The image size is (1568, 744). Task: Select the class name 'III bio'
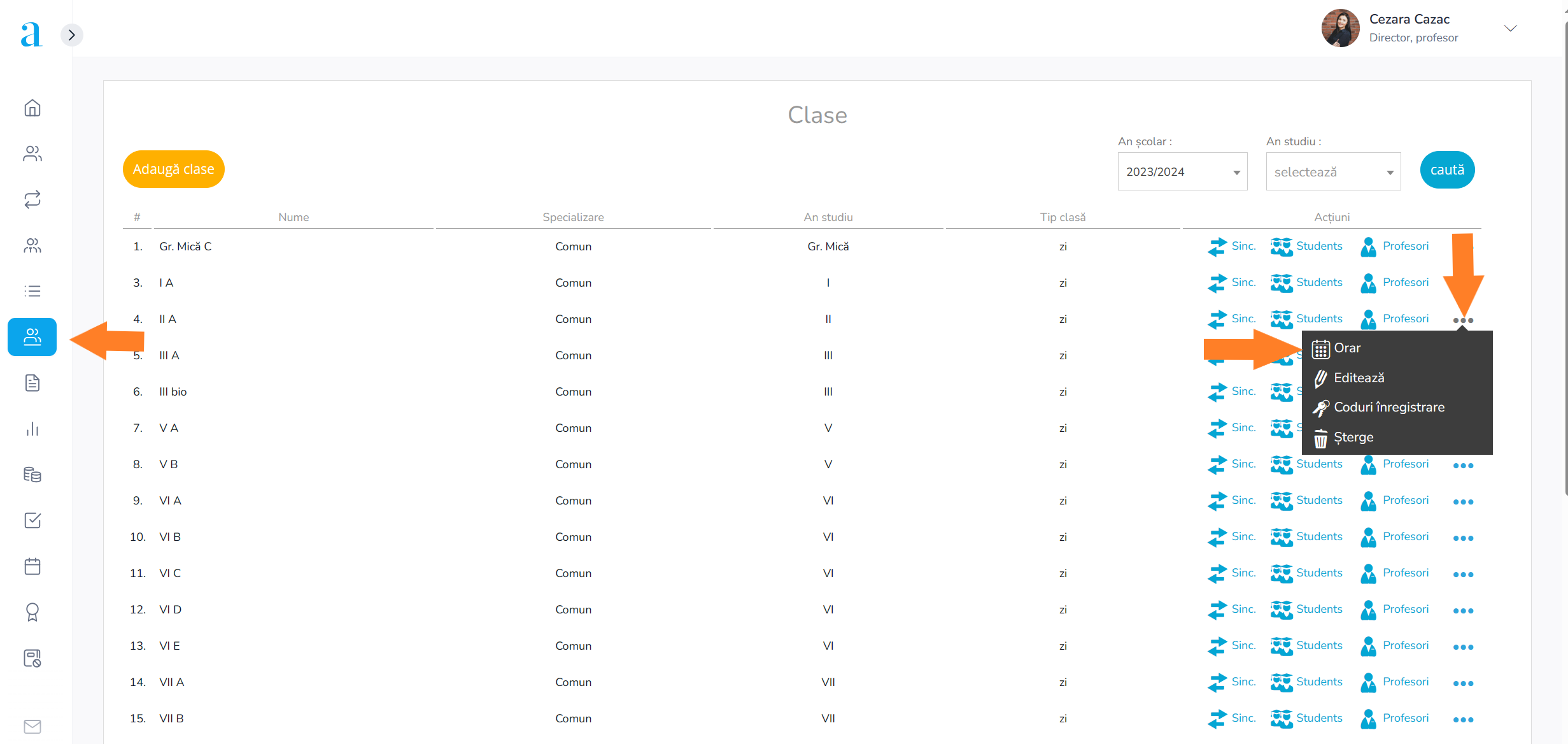pyautogui.click(x=173, y=392)
